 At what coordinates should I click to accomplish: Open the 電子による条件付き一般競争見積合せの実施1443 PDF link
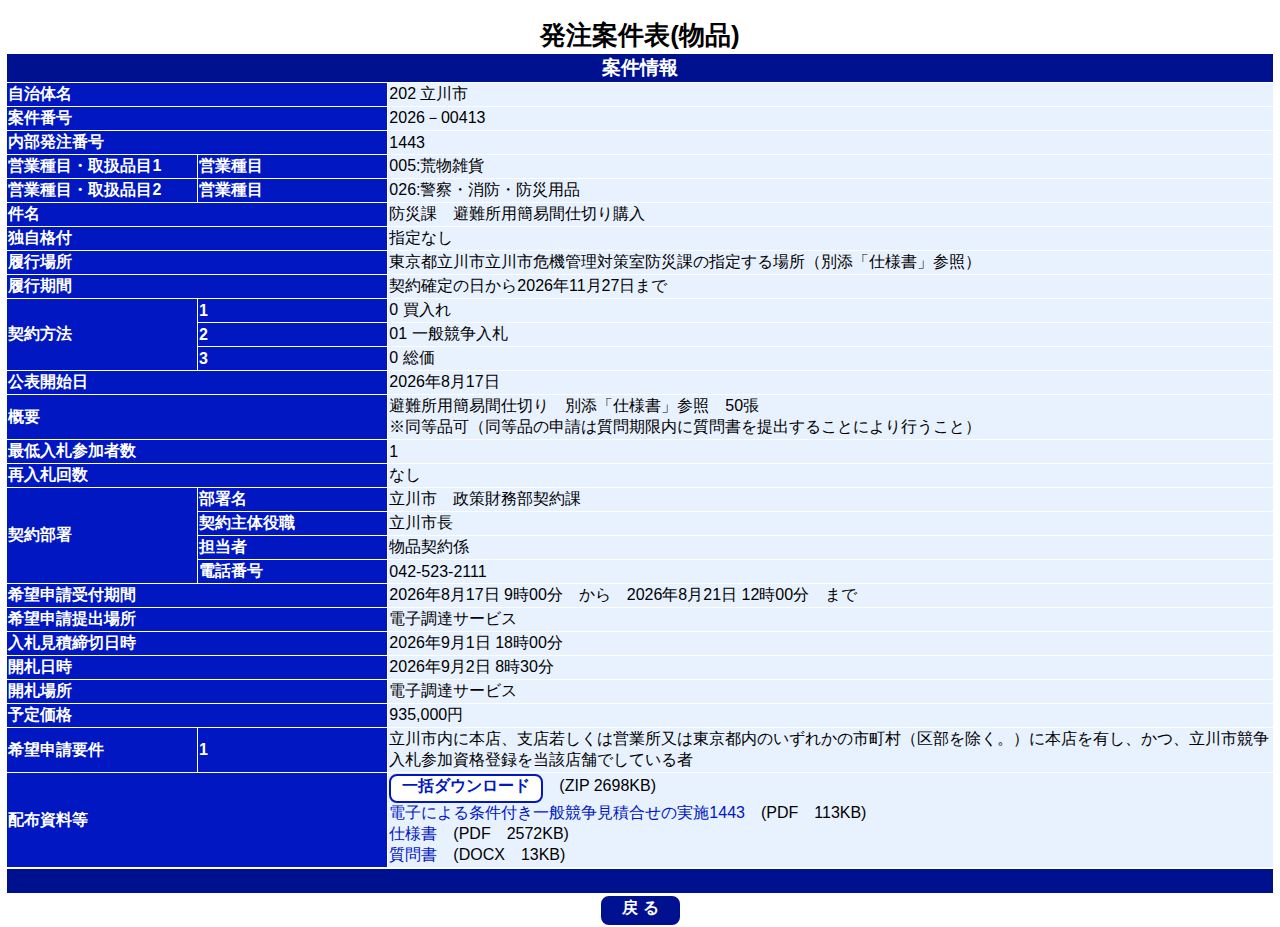tap(567, 813)
